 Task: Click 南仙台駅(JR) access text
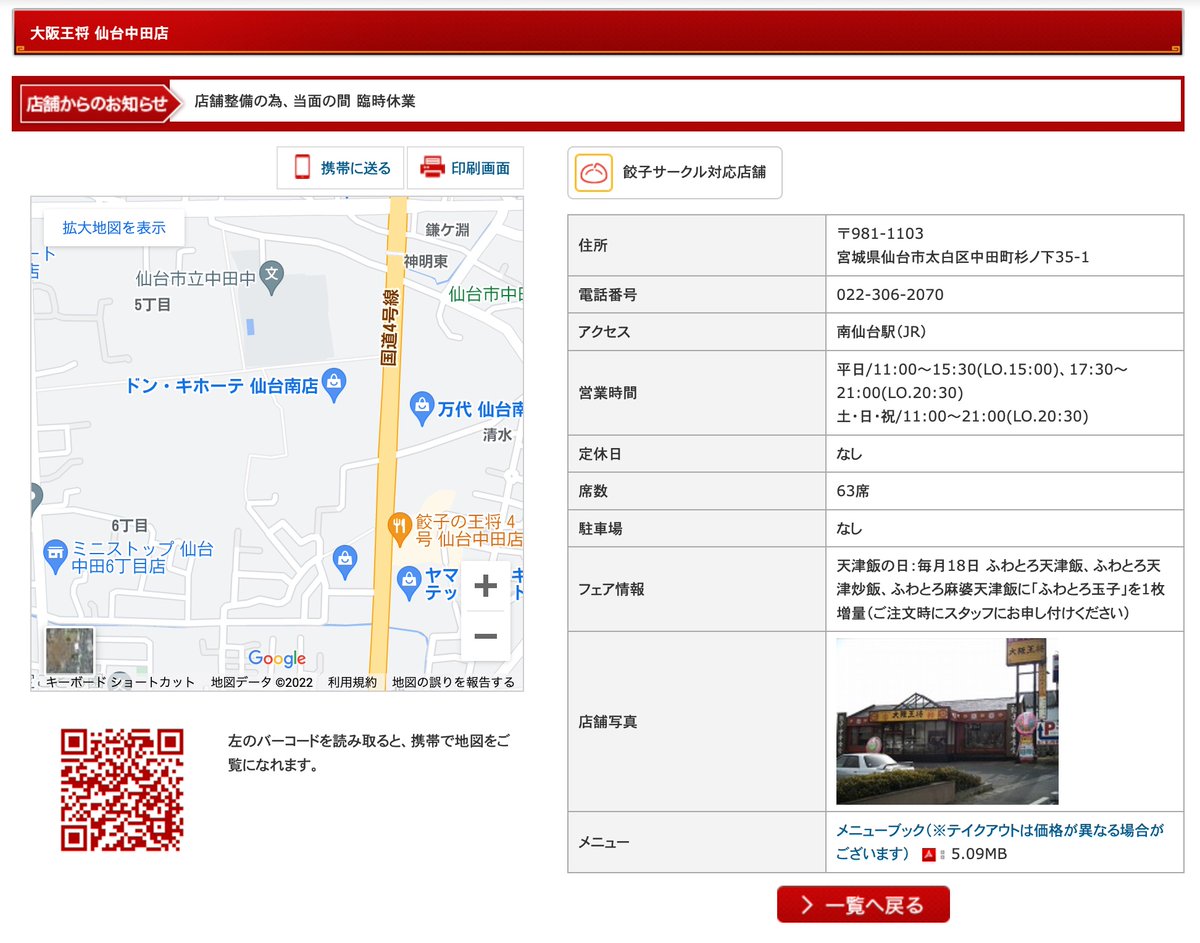883,332
